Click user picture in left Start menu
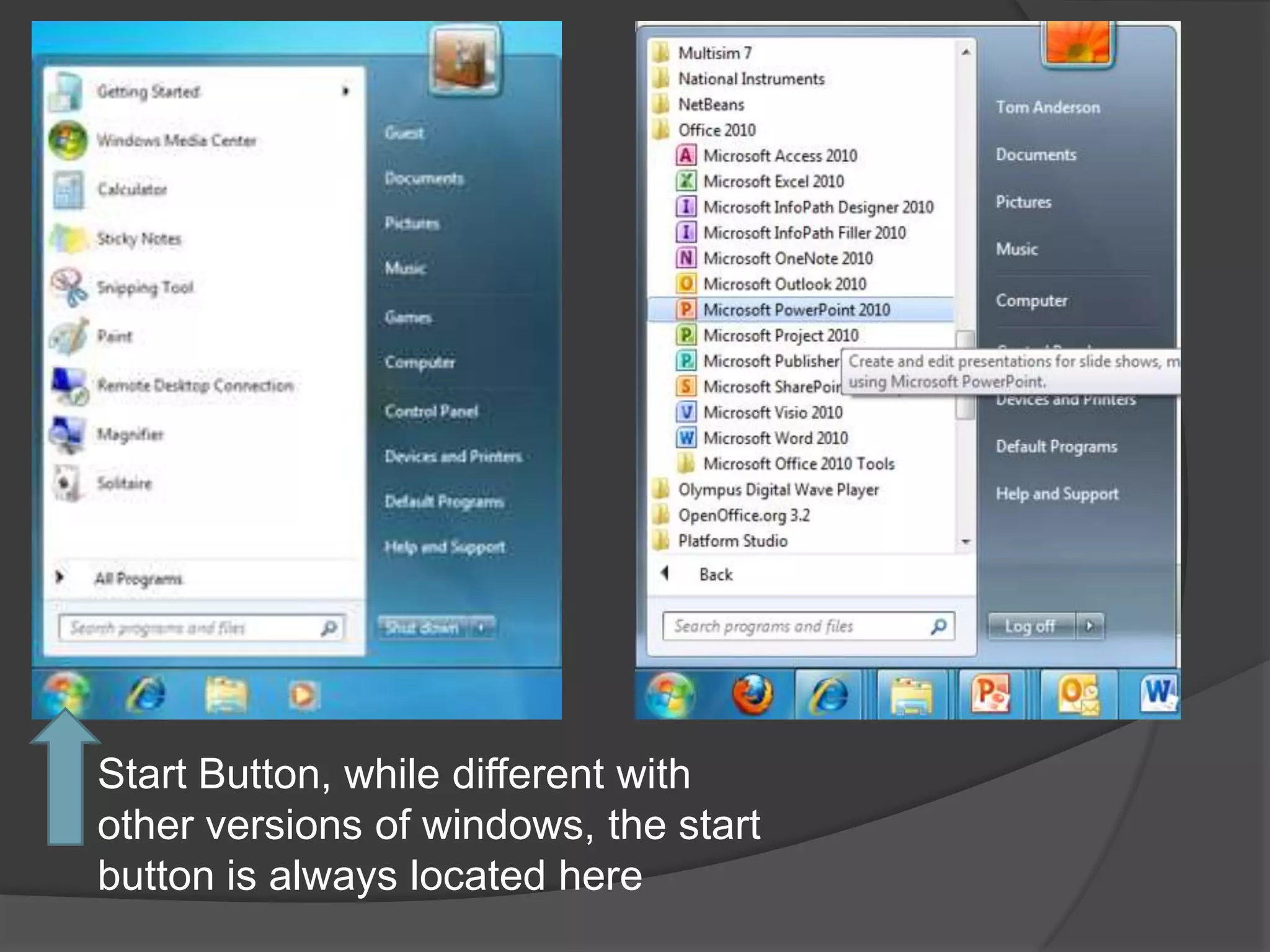The height and width of the screenshot is (952, 1270). [464, 61]
